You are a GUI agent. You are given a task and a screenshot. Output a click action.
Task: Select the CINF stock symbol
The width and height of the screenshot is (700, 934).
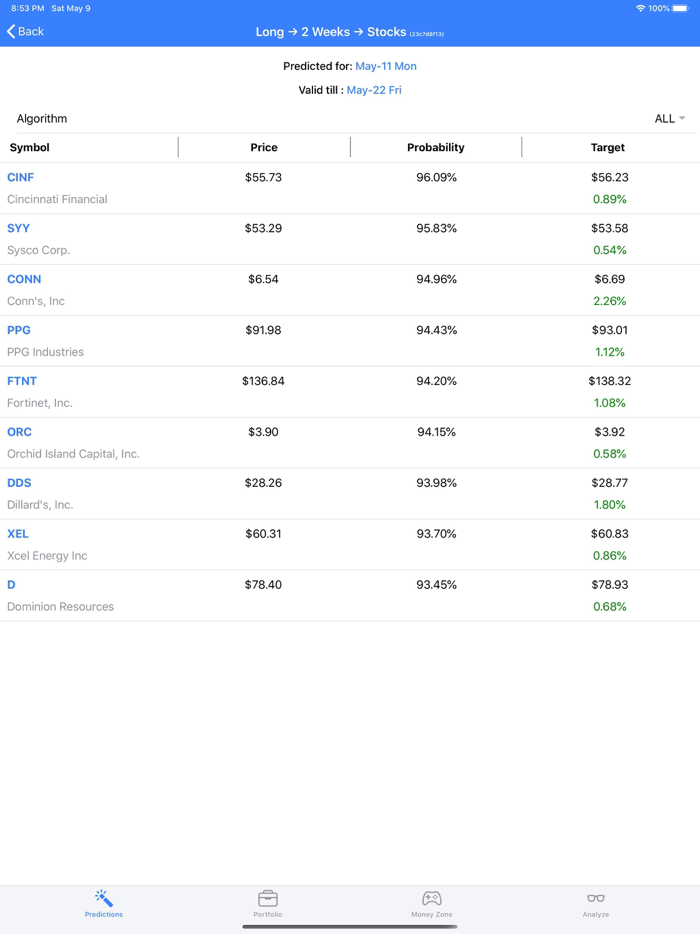20,177
